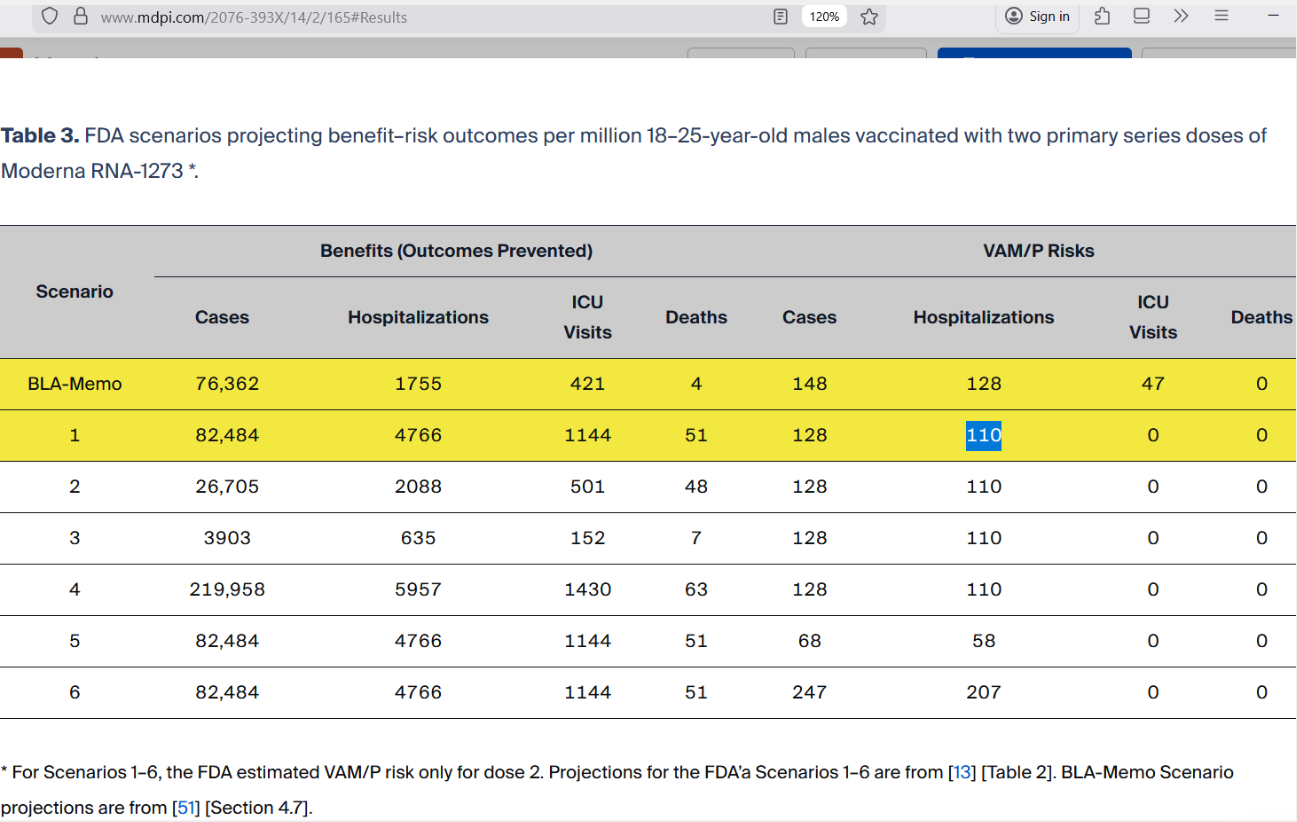1297x822 pixels.
Task: Click the 501 ICU visits cell
Action: point(588,487)
